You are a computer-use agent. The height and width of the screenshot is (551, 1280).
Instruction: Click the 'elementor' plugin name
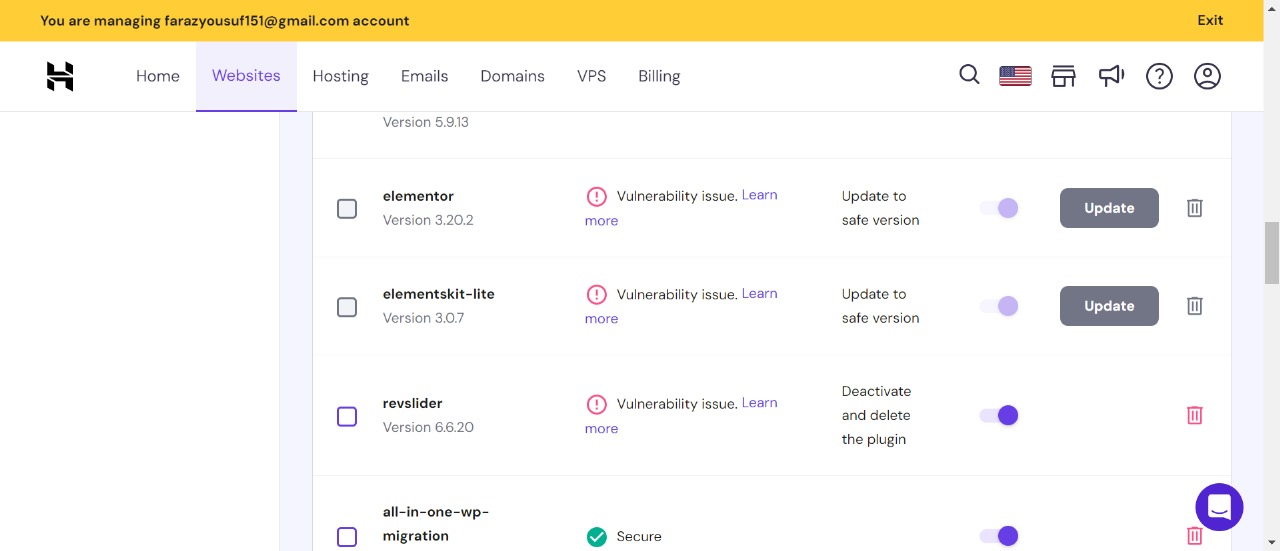coord(418,196)
